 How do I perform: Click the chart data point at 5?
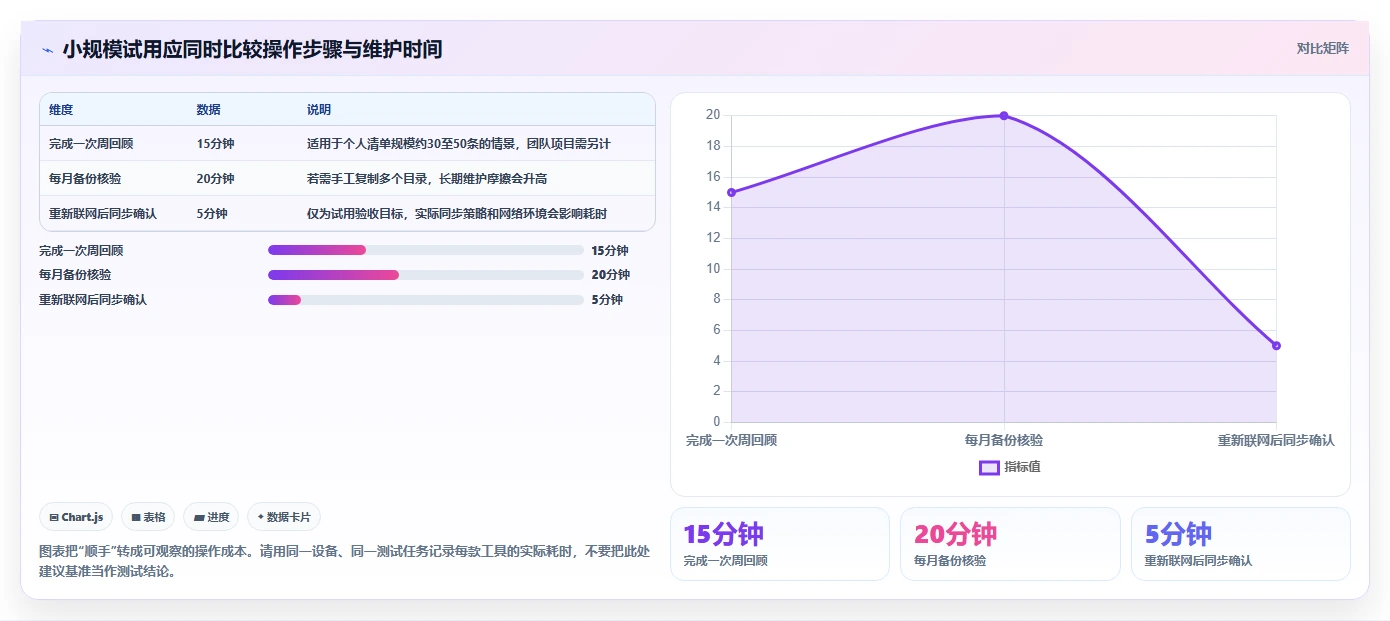point(1276,346)
